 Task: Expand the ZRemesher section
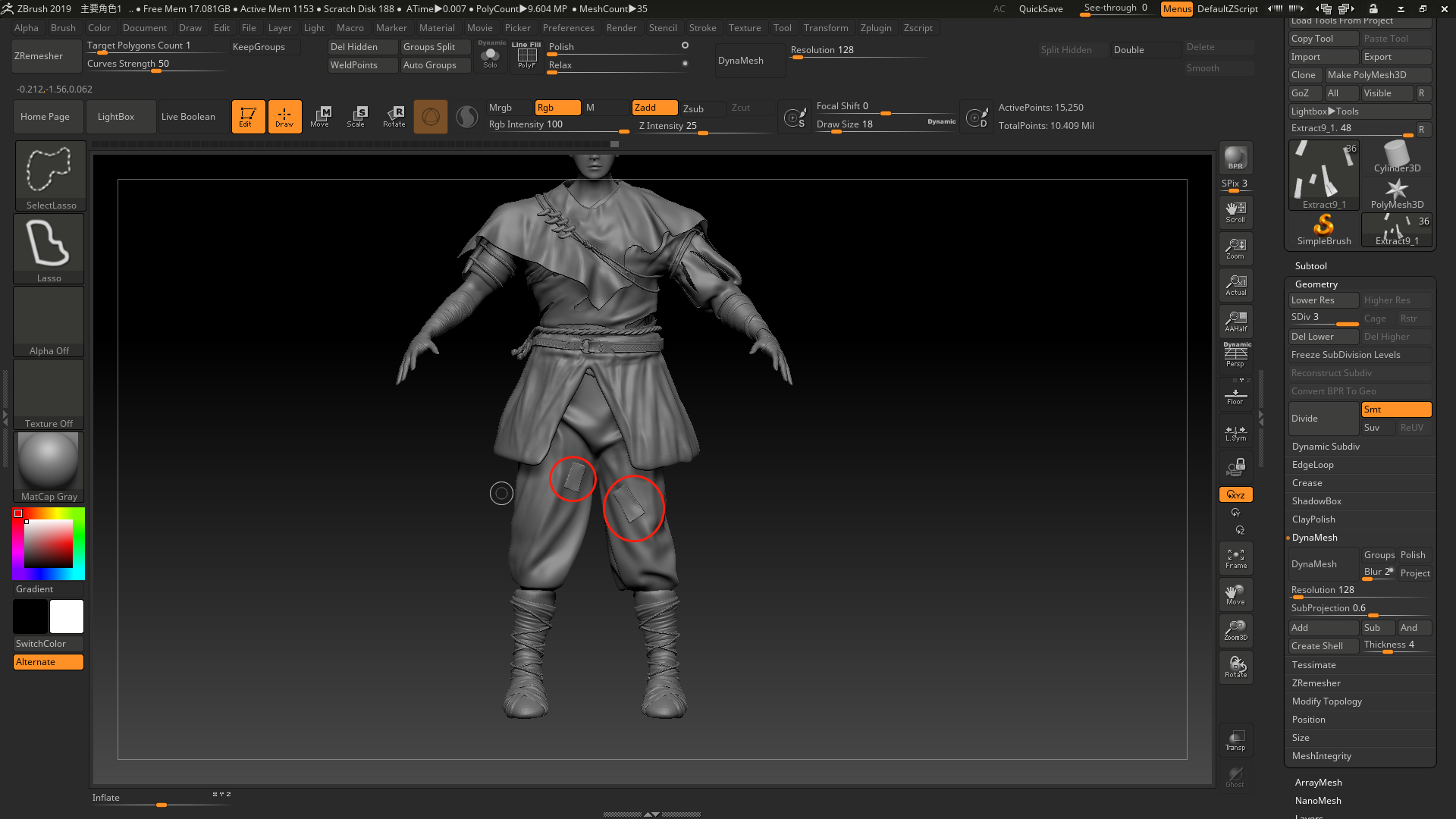(x=1316, y=683)
